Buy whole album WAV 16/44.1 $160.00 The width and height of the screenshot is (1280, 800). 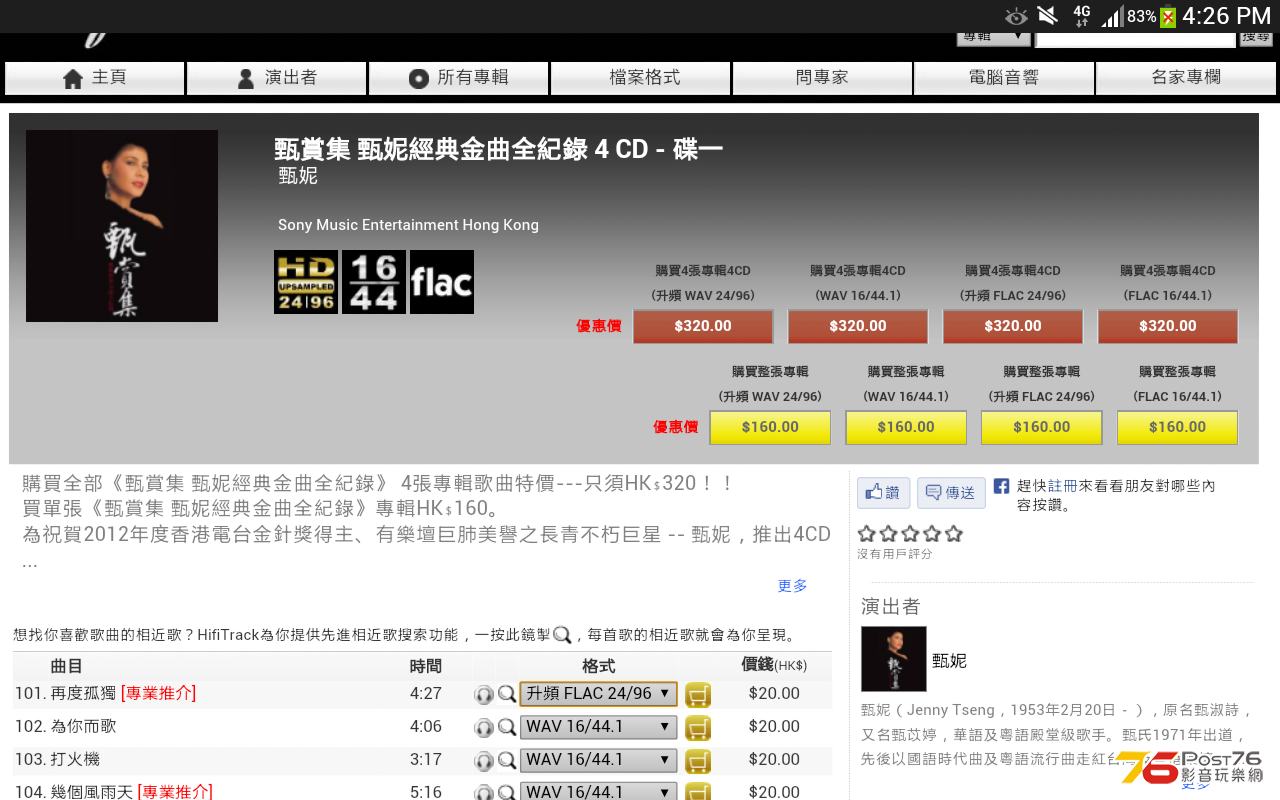point(906,427)
